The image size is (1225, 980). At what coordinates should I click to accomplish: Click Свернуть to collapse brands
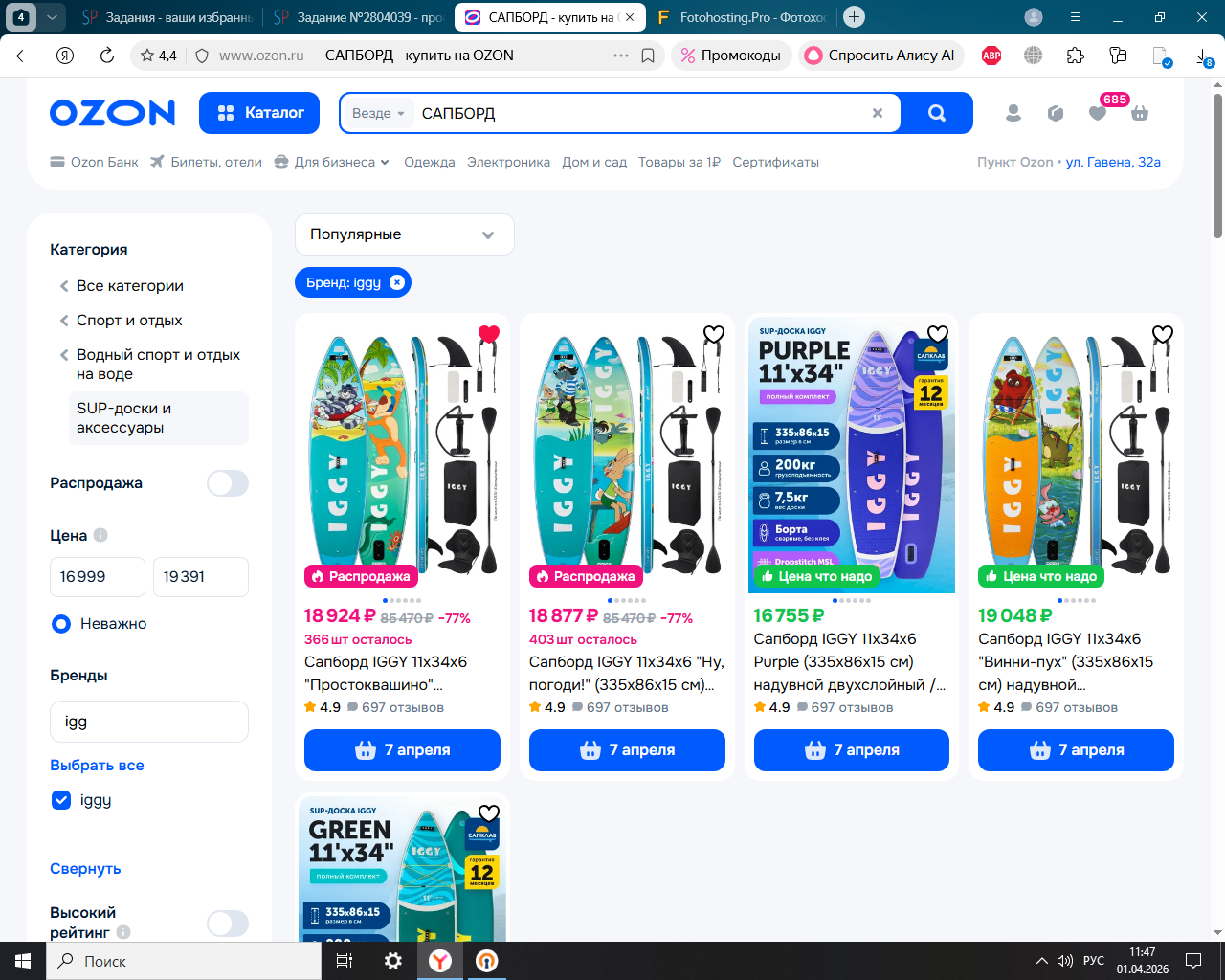point(85,869)
